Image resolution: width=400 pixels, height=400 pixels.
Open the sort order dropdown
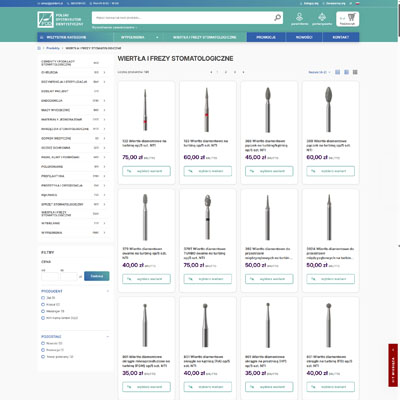tap(319, 72)
